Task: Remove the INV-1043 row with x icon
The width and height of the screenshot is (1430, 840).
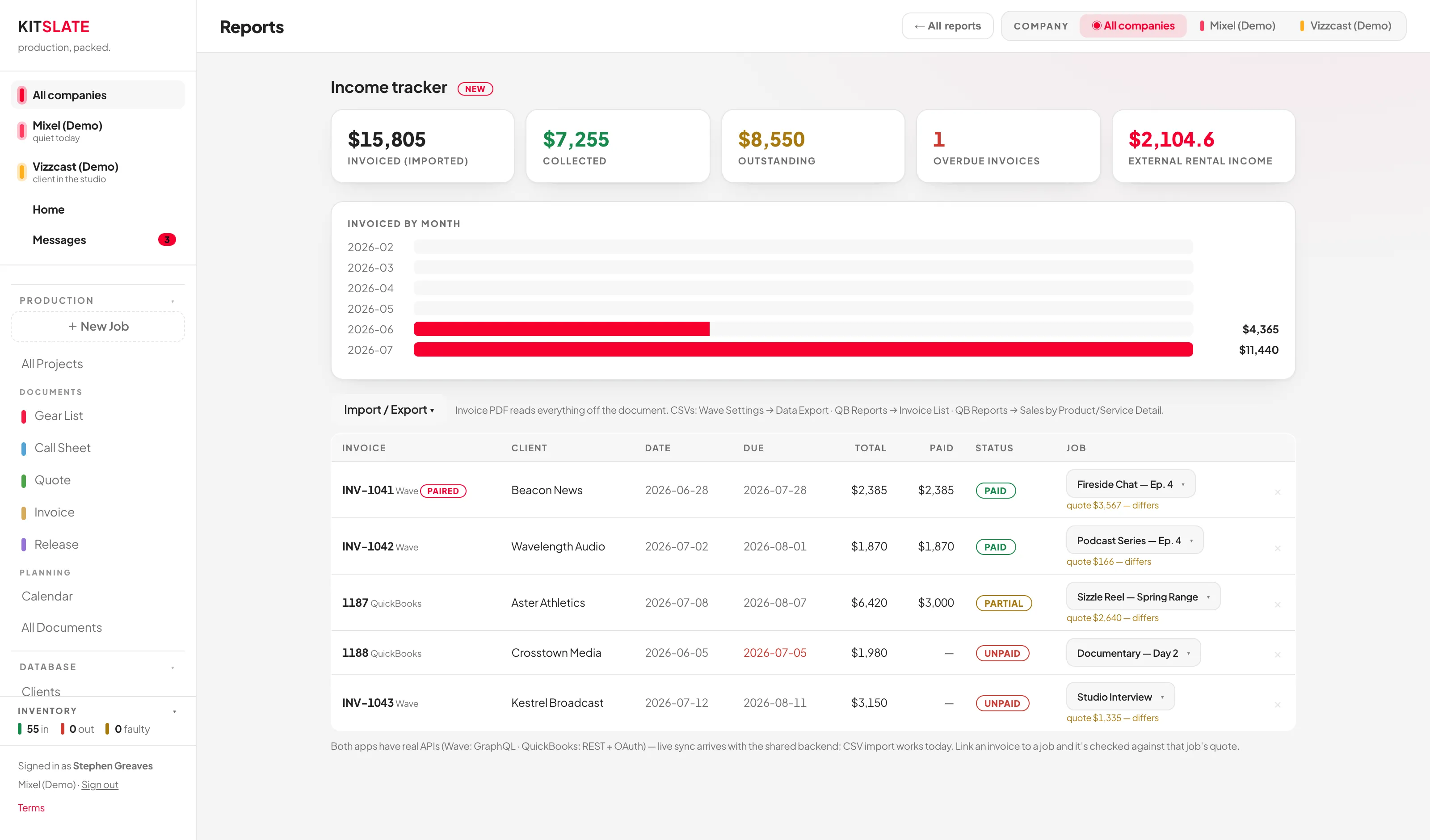Action: (x=1277, y=704)
